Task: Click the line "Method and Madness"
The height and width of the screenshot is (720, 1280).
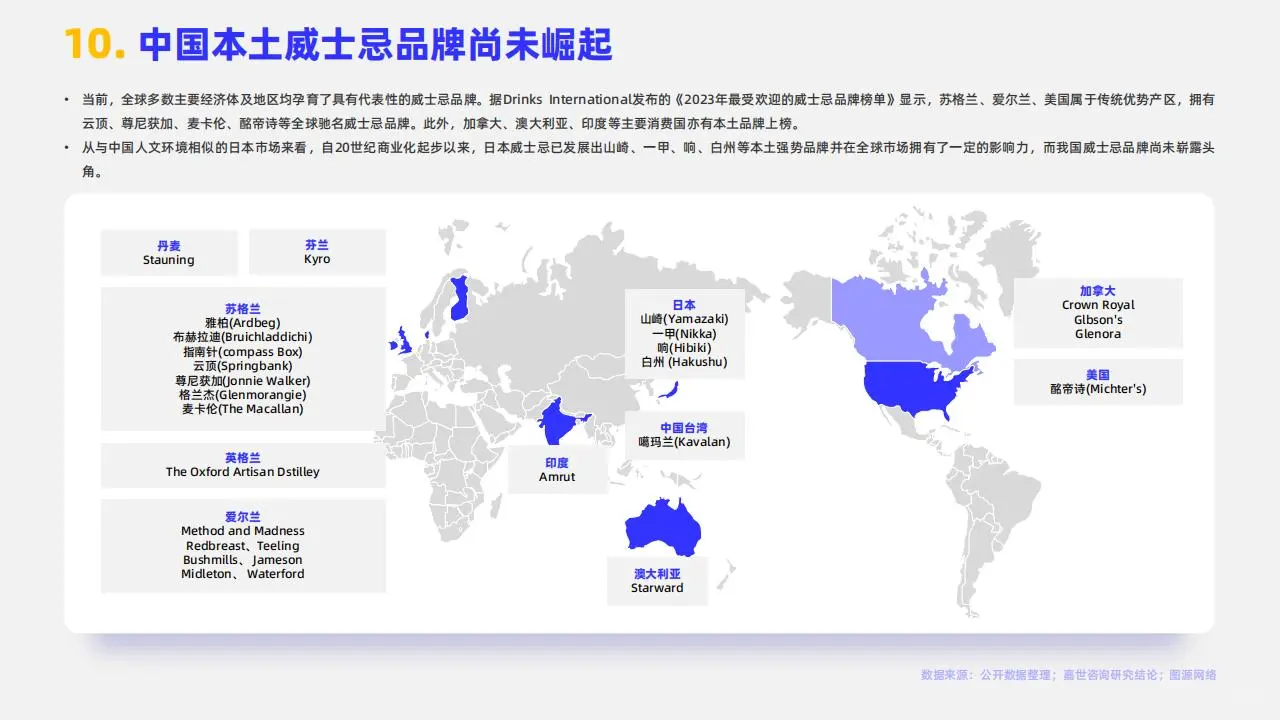Action: [x=242, y=531]
